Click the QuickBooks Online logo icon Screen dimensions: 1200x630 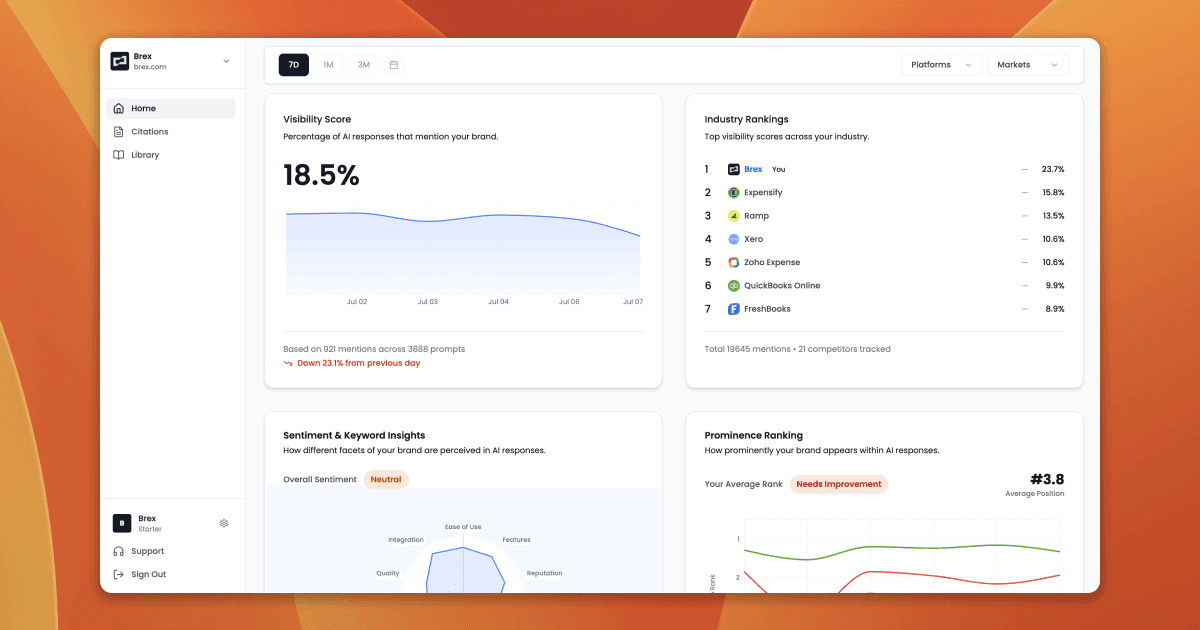coord(734,286)
